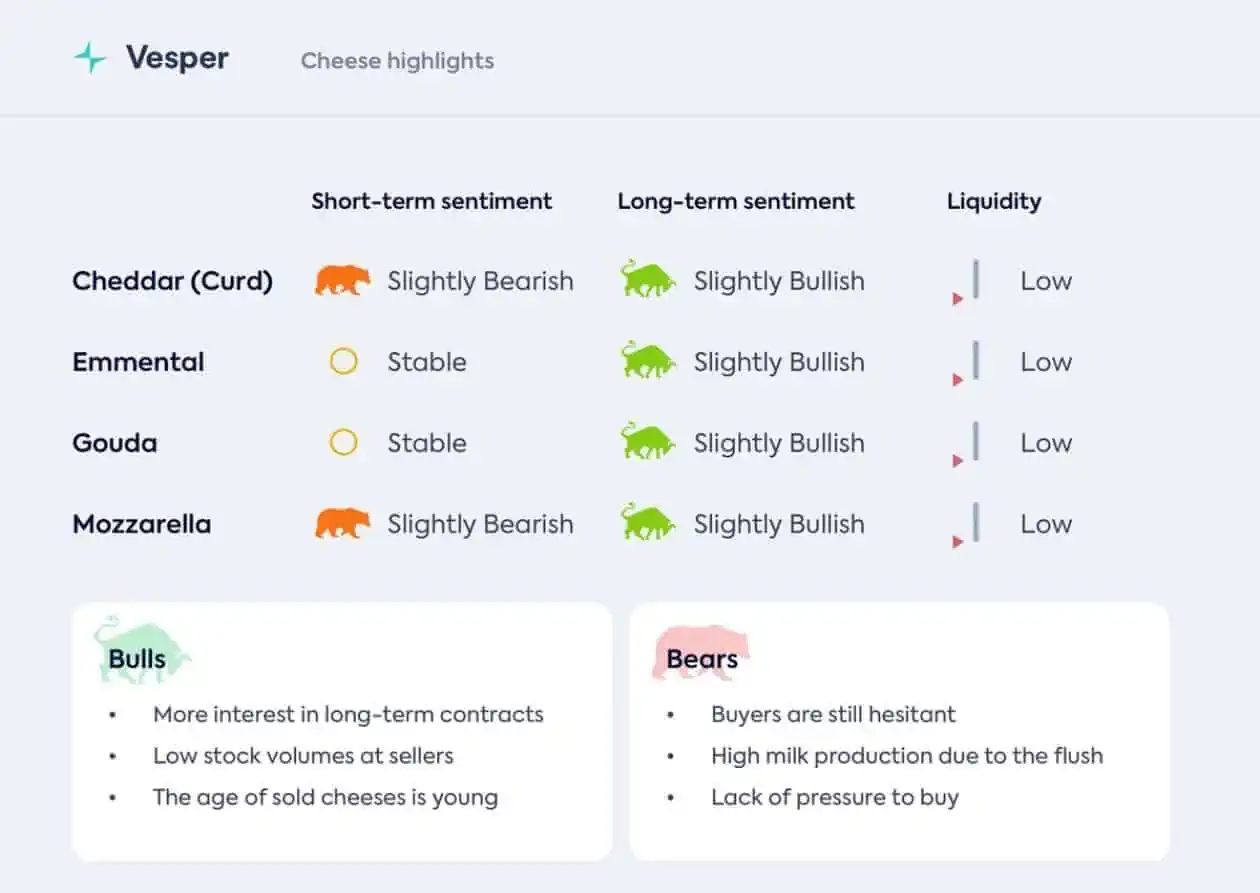
Task: Click the pink bear icon in the Bears card
Action: 700,653
